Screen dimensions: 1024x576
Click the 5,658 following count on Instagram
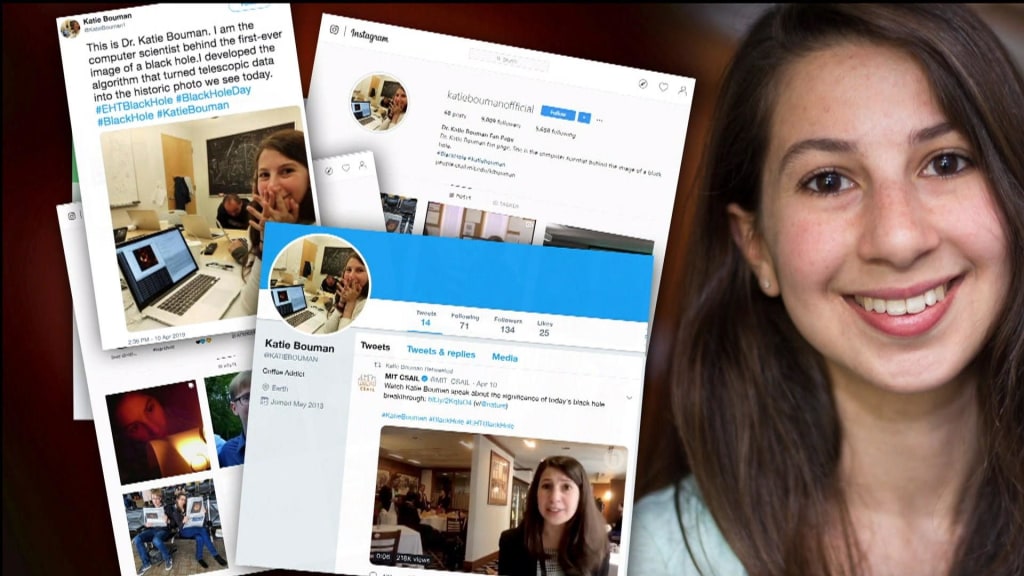[x=556, y=132]
